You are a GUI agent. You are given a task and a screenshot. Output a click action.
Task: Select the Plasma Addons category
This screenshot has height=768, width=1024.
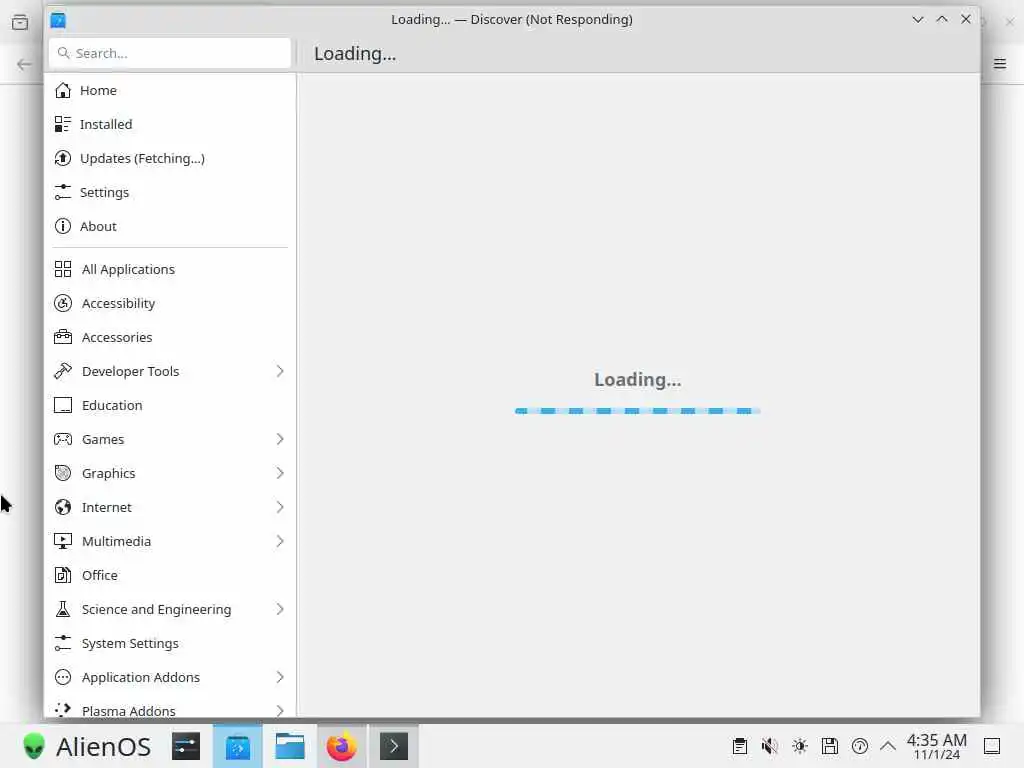pyautogui.click(x=170, y=710)
